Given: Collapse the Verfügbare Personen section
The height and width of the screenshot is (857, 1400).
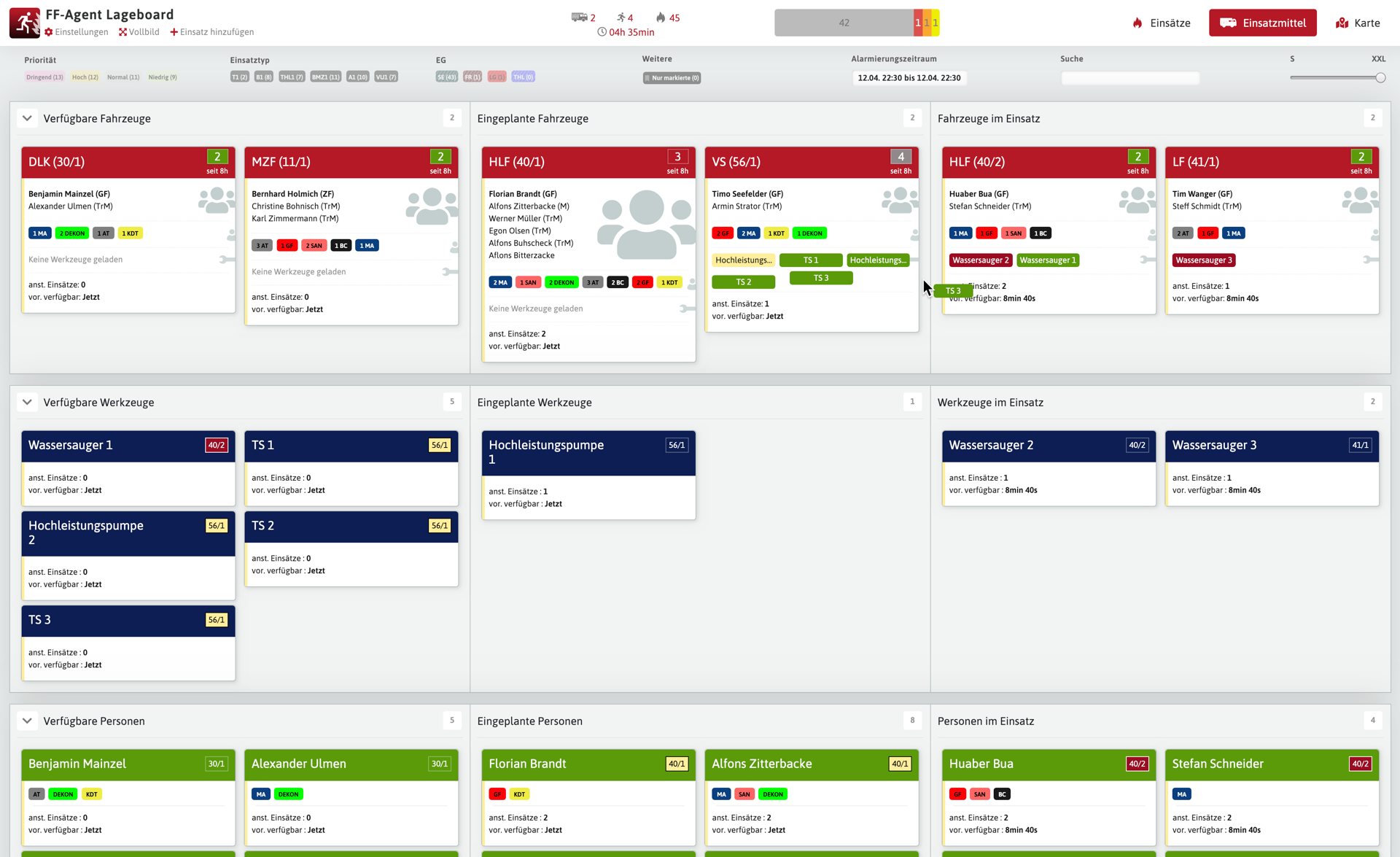Looking at the screenshot, I should tap(27, 721).
